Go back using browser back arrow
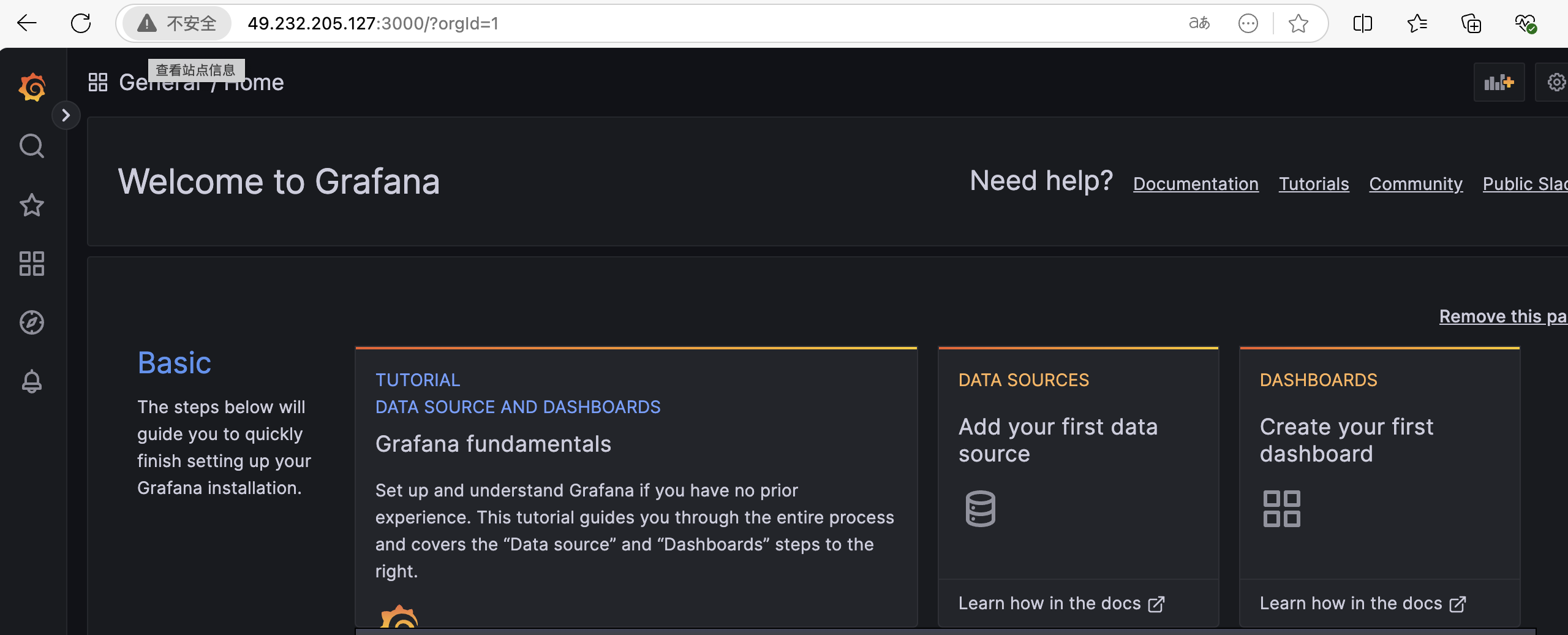 27,23
